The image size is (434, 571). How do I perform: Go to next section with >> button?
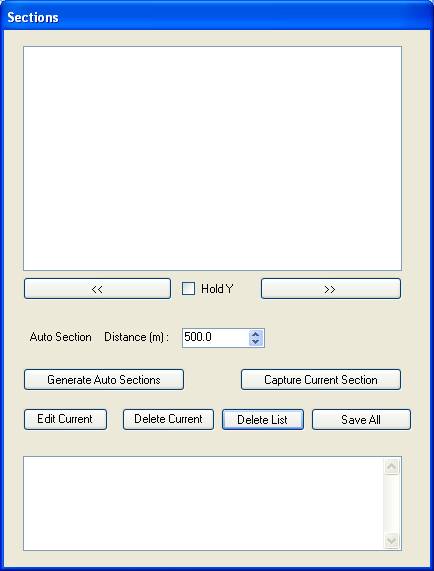click(331, 289)
